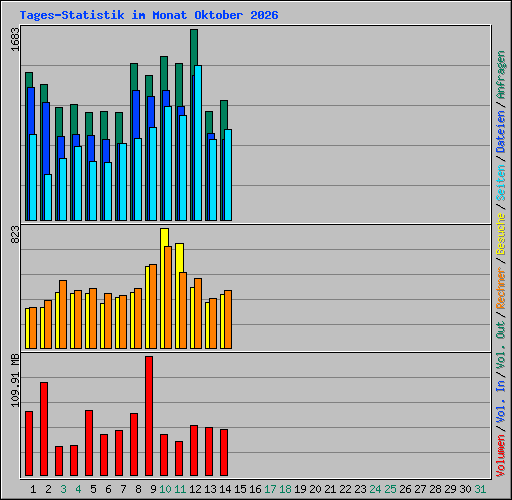
Task: Click the 'Dateien' legend label
Action: pos(501,132)
